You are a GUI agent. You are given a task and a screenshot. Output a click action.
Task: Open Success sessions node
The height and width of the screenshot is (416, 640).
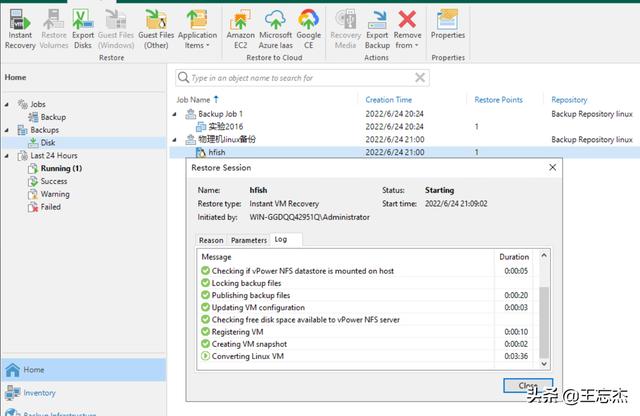click(48, 181)
